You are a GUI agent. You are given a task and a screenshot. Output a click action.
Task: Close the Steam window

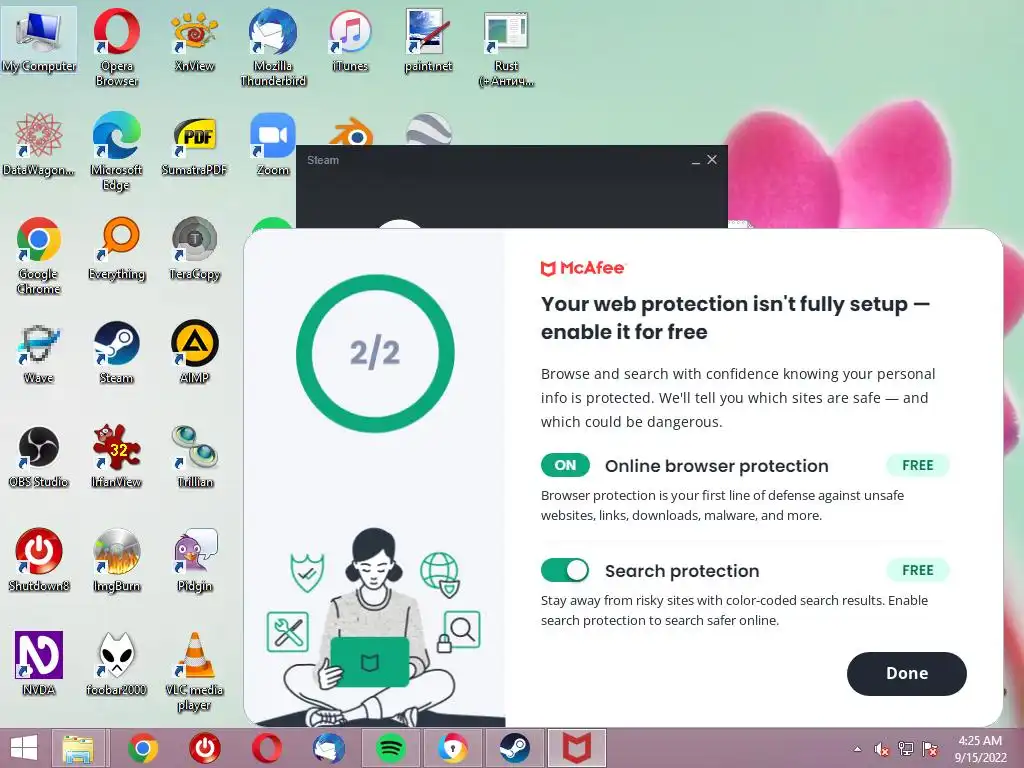pos(712,159)
